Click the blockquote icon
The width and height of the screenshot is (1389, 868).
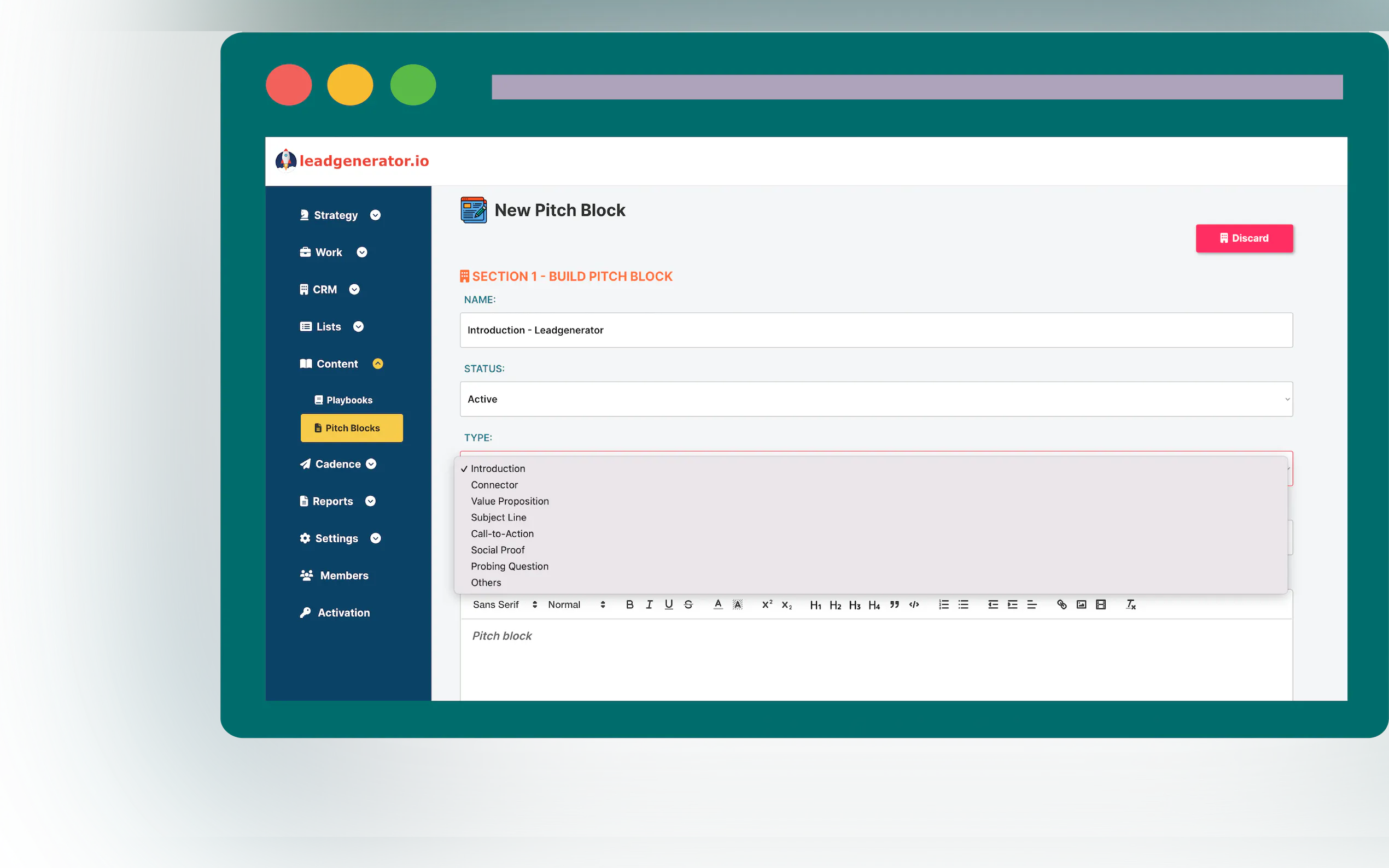coord(894,605)
